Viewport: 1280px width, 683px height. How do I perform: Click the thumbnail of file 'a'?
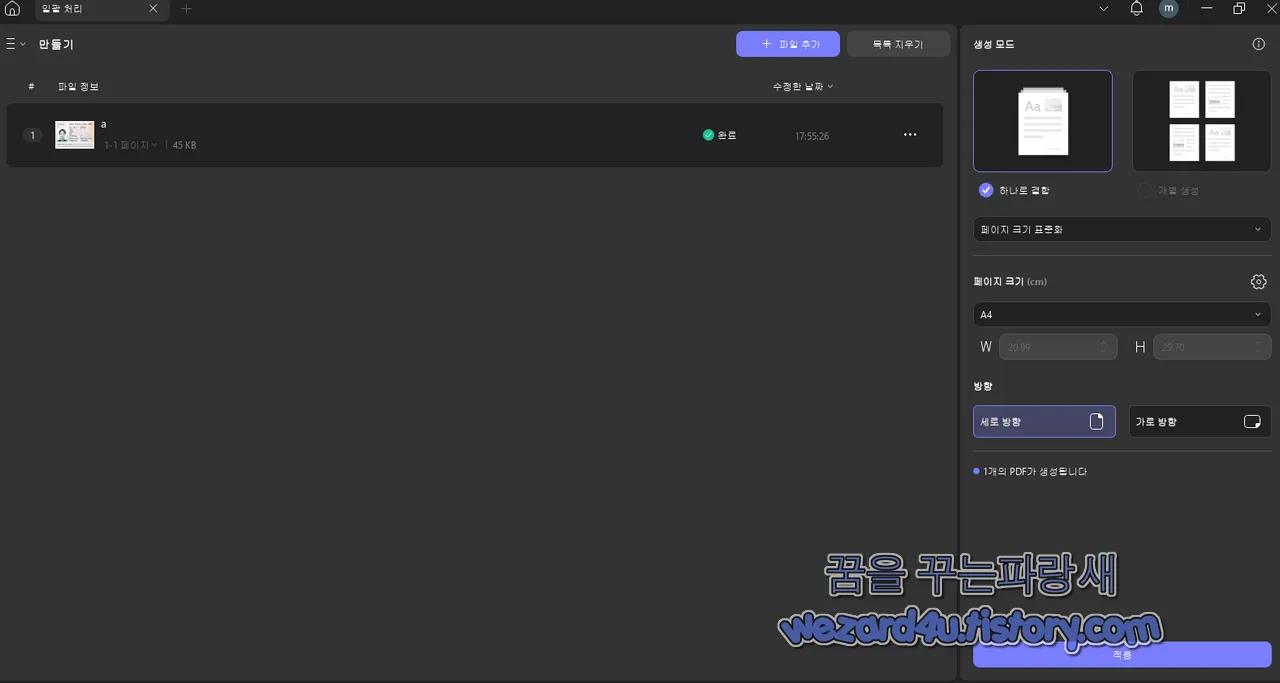point(74,135)
